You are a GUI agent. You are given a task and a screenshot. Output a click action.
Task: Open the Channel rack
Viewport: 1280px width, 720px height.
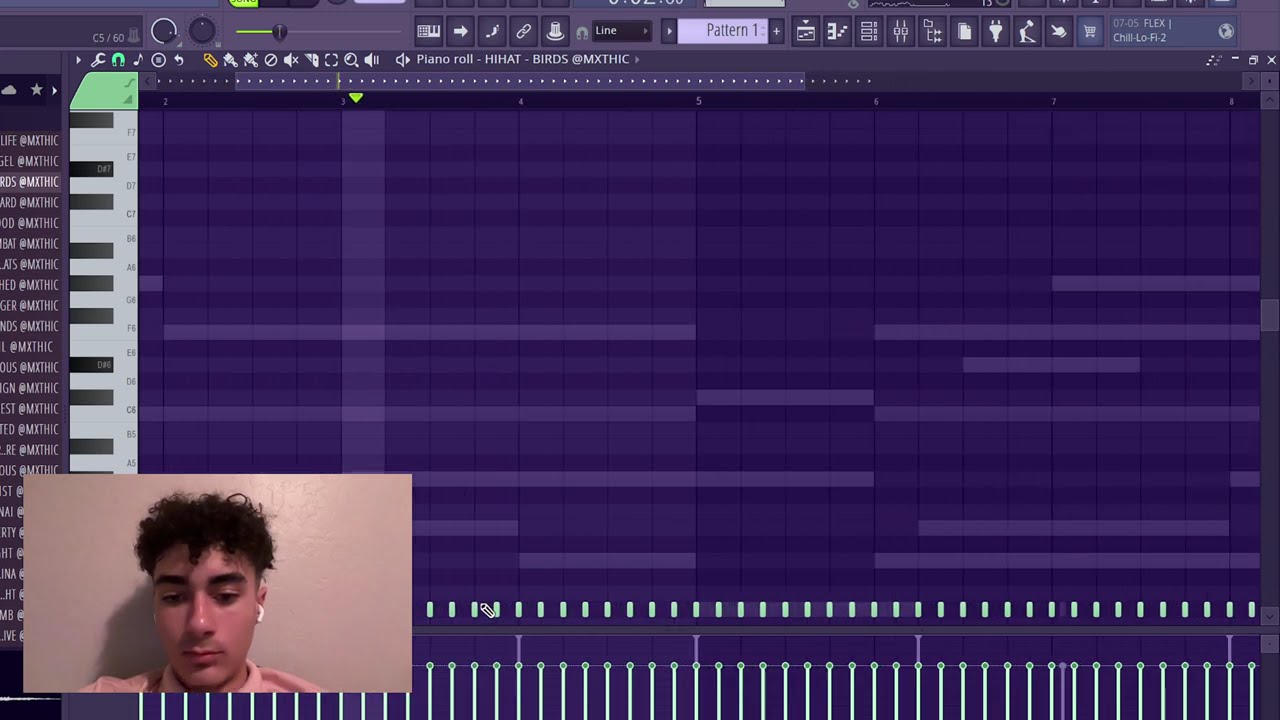click(x=869, y=31)
